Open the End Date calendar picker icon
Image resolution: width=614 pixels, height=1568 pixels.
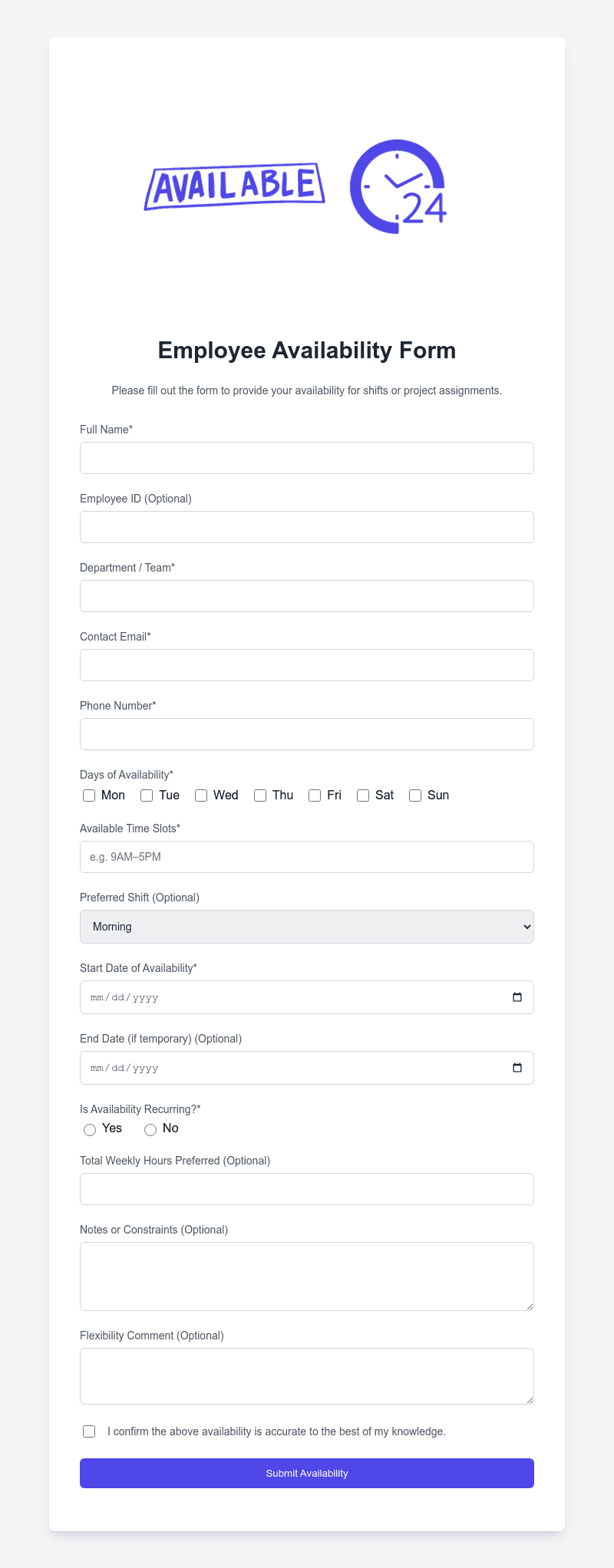tap(519, 1067)
